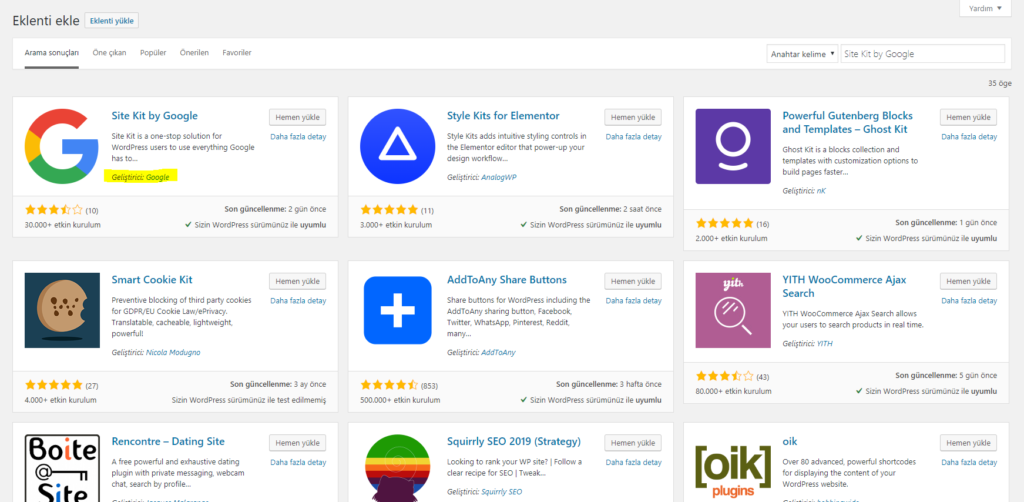Switch to Popüler tab
Screen dimensions: 1024x502
pos(153,53)
